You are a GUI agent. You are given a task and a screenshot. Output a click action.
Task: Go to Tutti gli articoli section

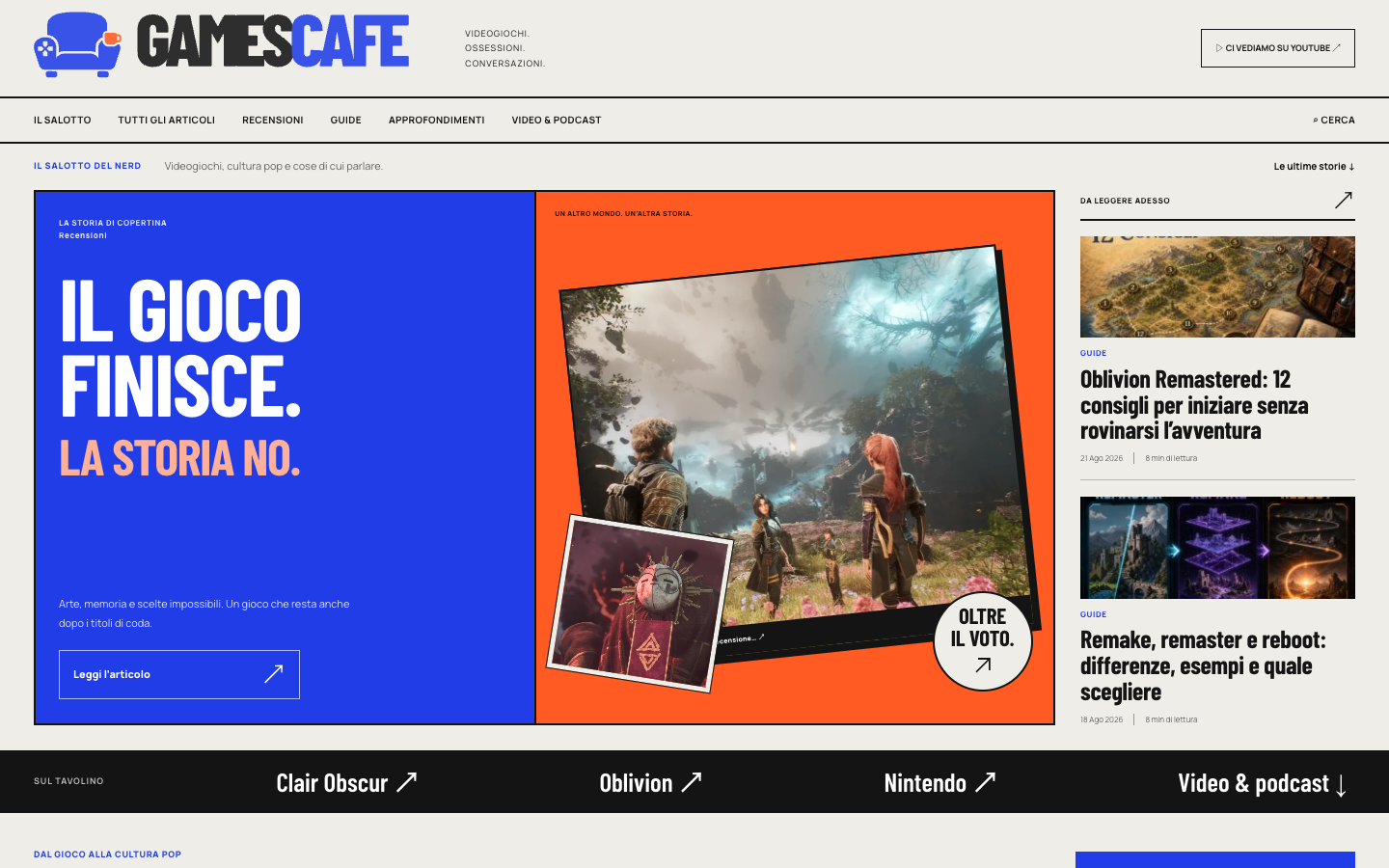click(x=167, y=121)
